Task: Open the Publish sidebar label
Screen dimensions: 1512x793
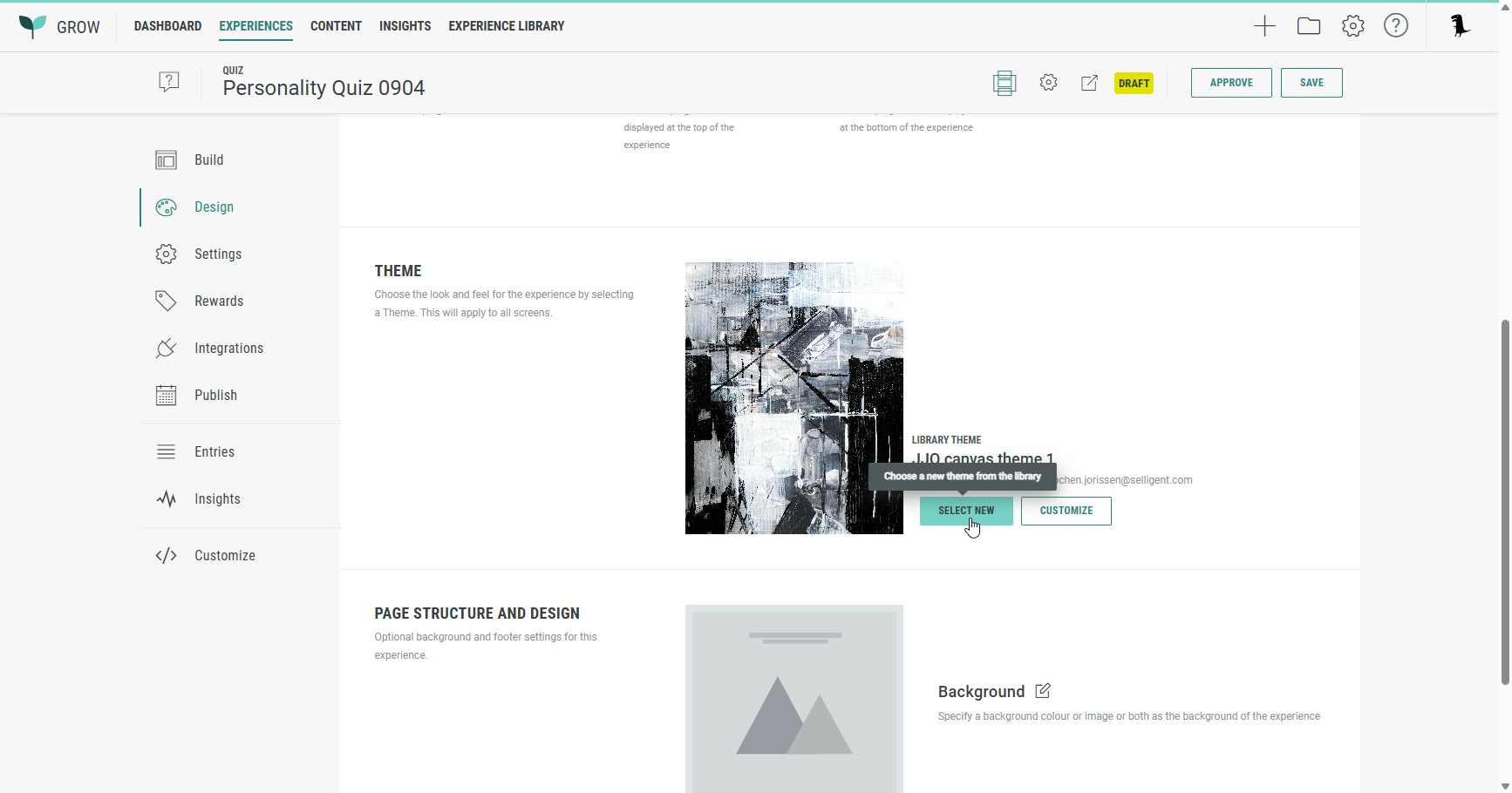Action: pyautogui.click(x=215, y=396)
